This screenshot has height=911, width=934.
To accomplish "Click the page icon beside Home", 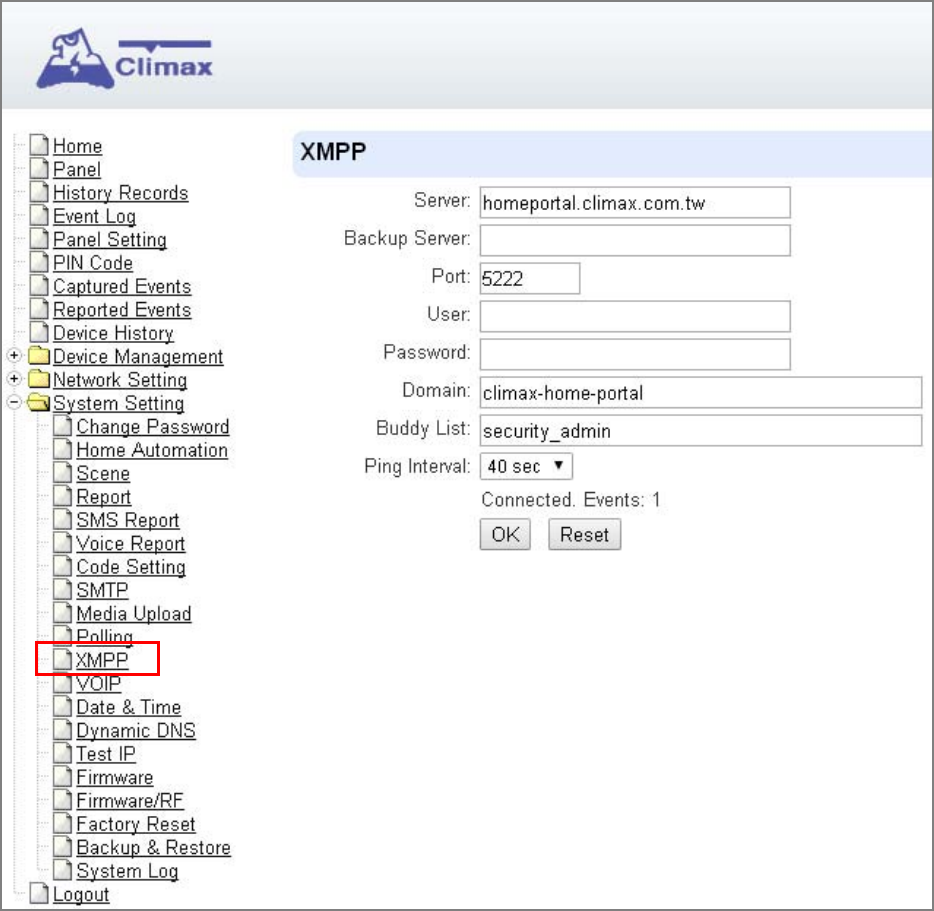I will click(39, 145).
